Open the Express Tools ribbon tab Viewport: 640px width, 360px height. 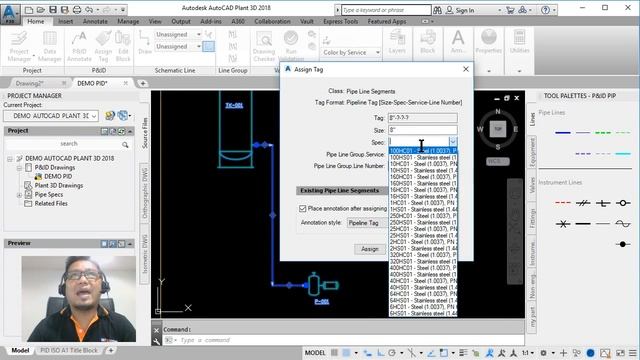pyautogui.click(x=340, y=21)
